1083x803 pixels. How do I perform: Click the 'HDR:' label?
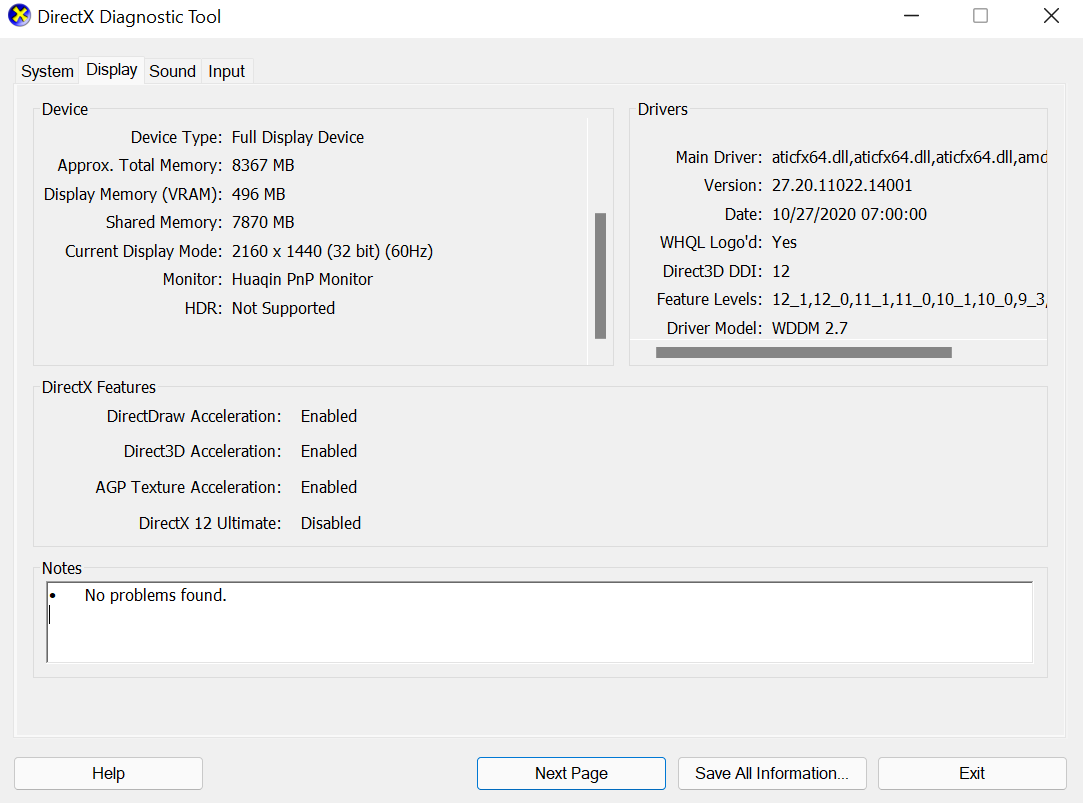(x=203, y=309)
